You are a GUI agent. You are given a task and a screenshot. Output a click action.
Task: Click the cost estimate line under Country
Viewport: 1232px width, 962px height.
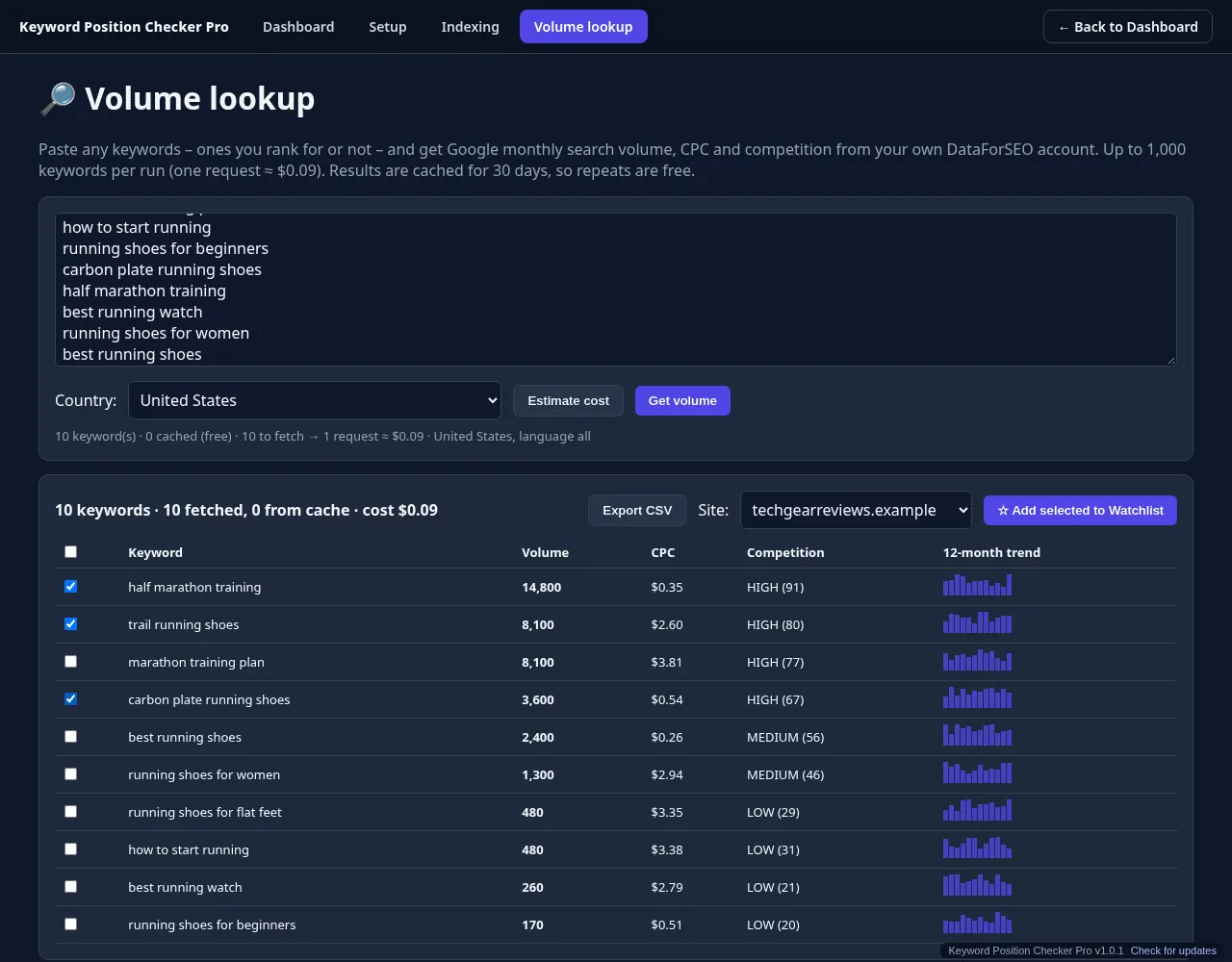pyautogui.click(x=322, y=437)
